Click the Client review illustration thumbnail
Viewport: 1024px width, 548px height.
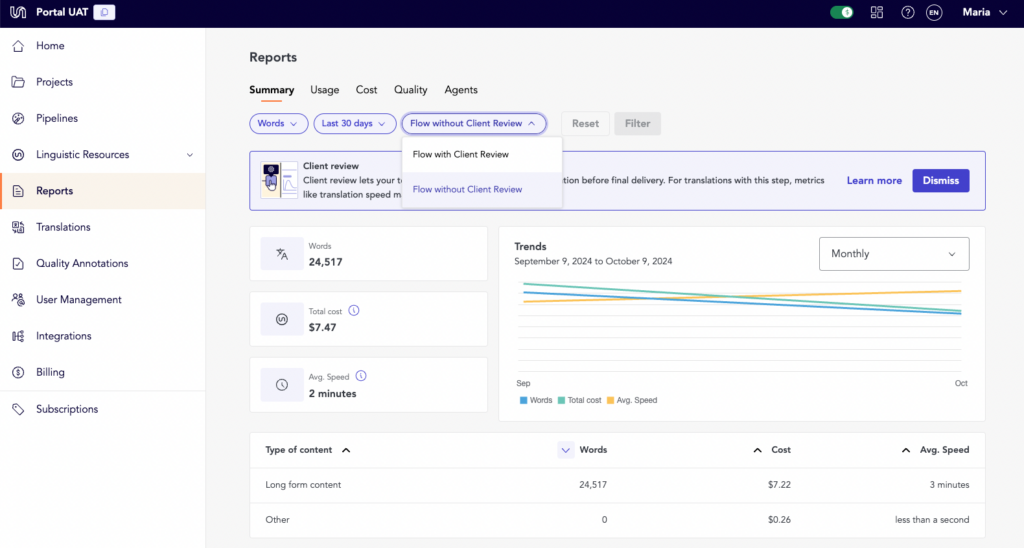pos(279,180)
